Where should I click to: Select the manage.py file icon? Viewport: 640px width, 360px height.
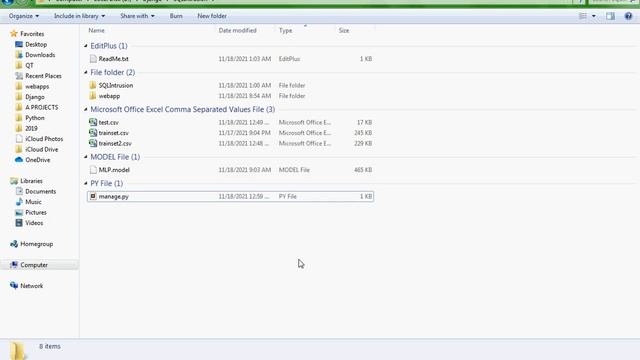click(93, 196)
